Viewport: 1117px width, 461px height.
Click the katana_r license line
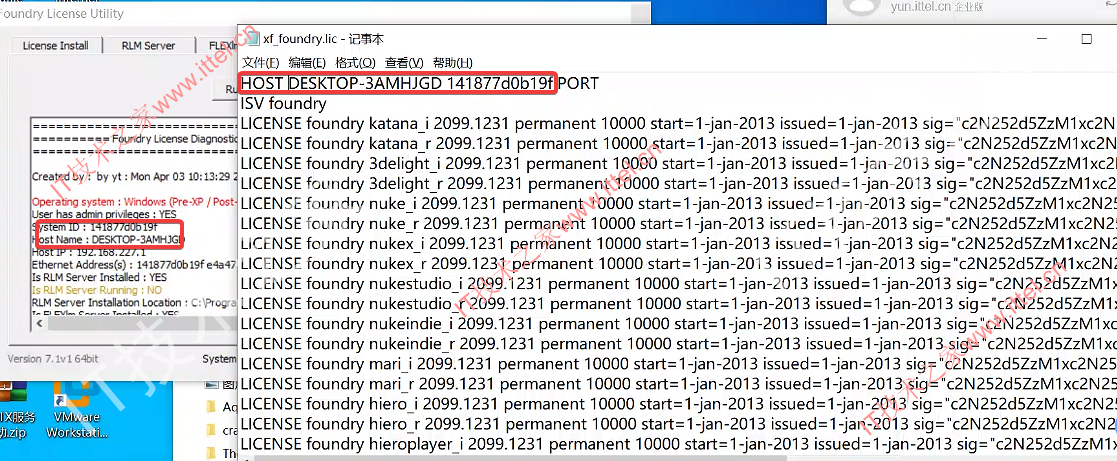point(678,144)
